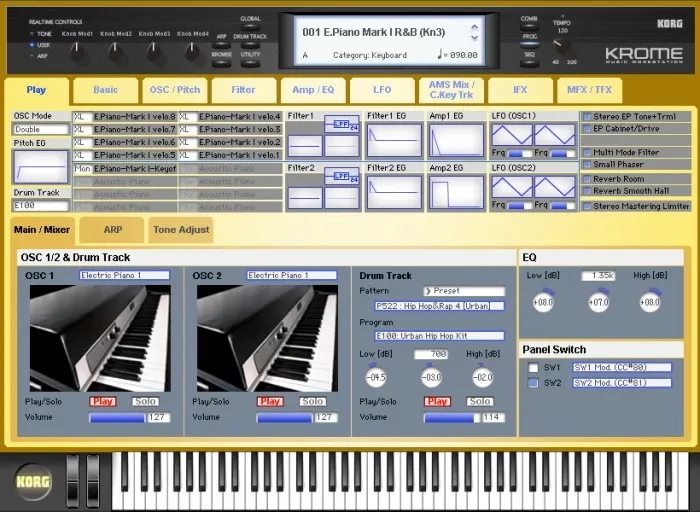This screenshot has height=512, width=700.
Task: Adjust the Knob Mod2 realtime knob
Action: click(x=116, y=53)
